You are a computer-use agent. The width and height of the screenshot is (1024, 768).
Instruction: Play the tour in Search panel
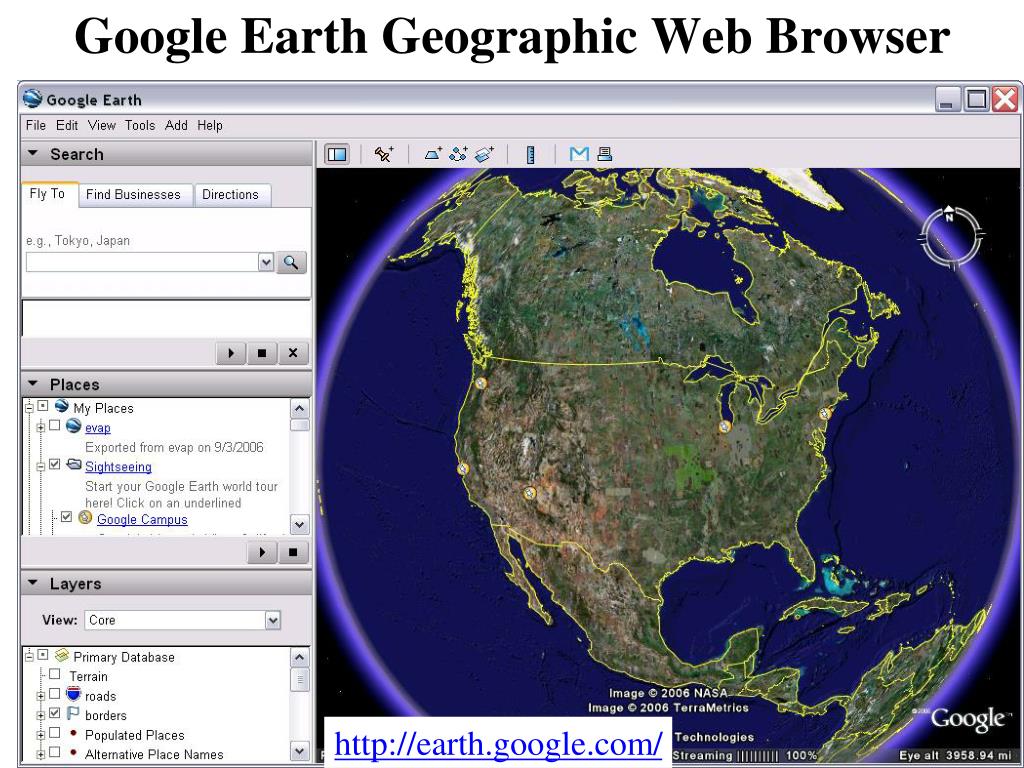(231, 353)
